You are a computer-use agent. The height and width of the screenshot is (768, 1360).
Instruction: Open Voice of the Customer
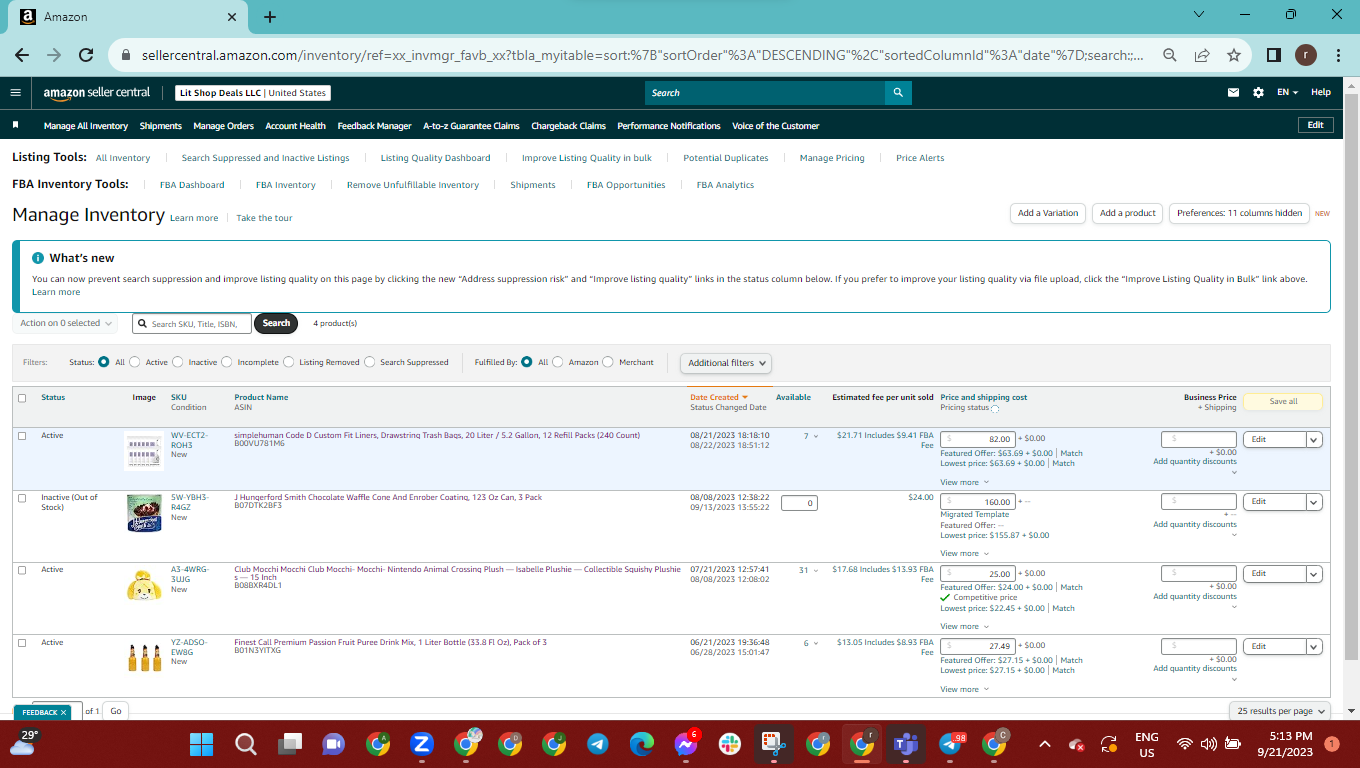[x=775, y=126]
